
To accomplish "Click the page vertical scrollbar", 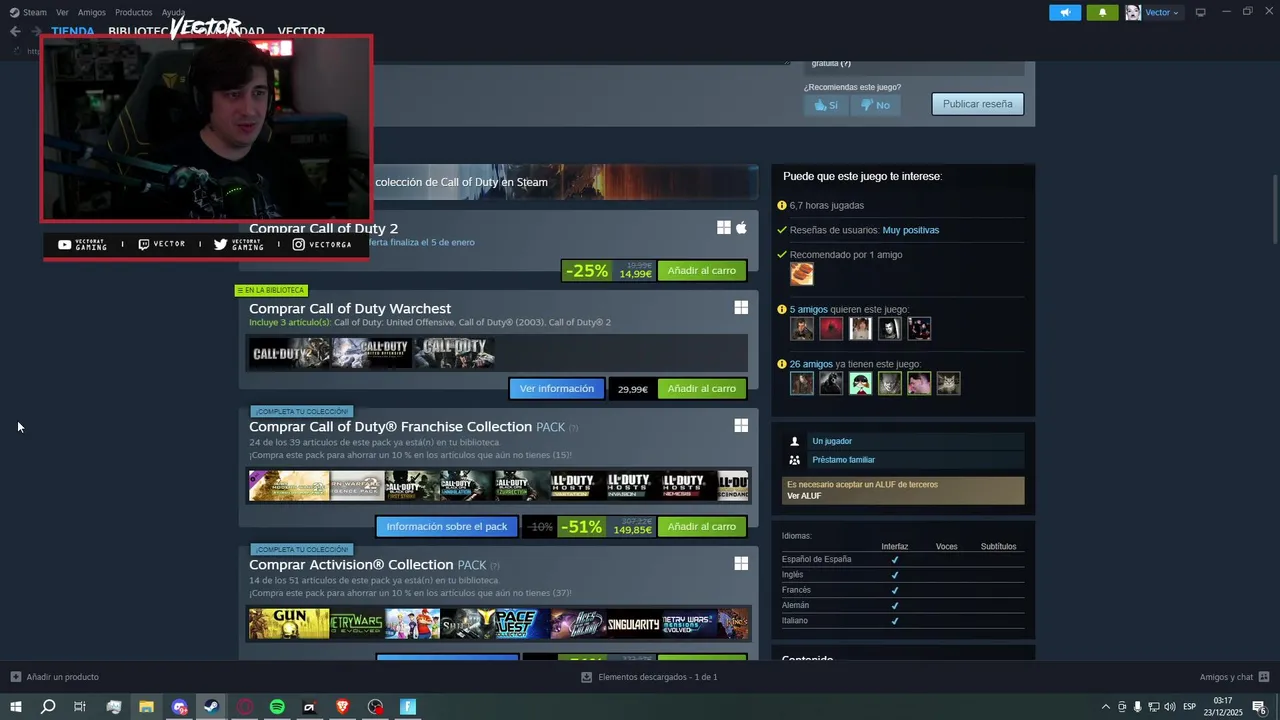I will [1275, 208].
